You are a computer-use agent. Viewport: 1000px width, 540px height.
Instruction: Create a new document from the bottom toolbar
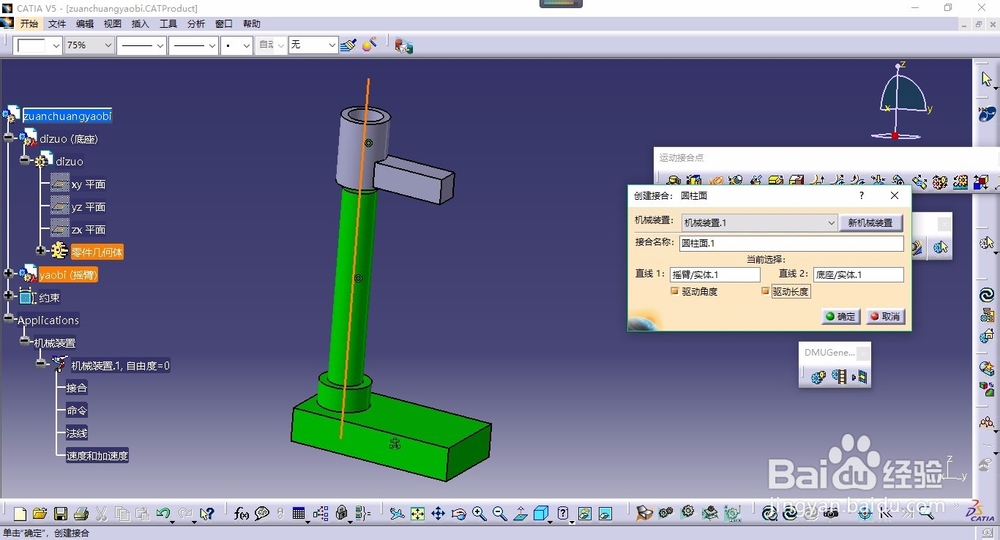(x=20, y=514)
